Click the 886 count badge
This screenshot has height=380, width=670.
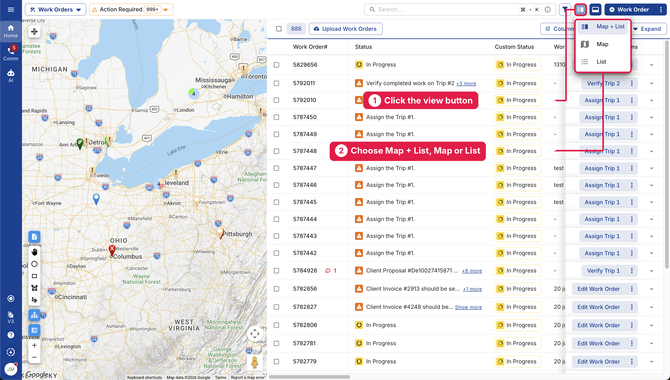(x=296, y=29)
